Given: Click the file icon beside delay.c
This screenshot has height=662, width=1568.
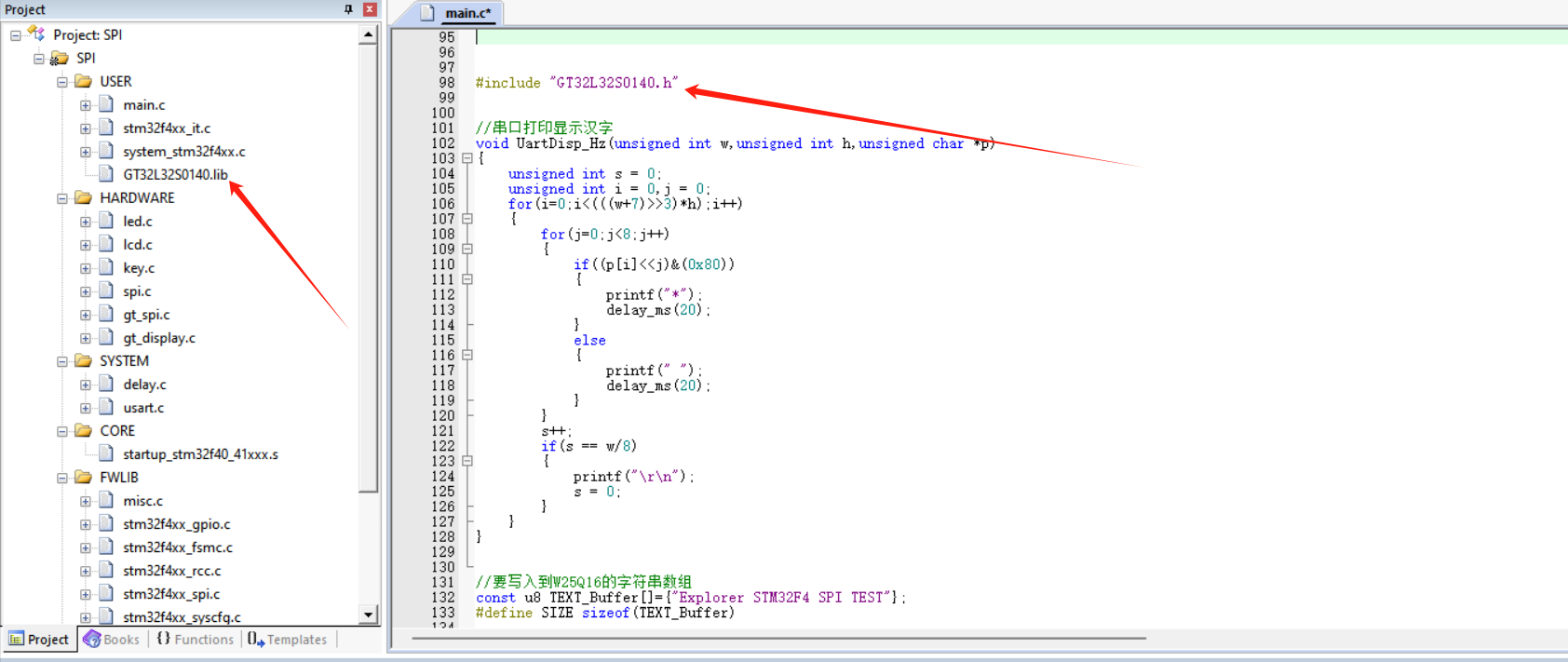Looking at the screenshot, I should point(106,384).
